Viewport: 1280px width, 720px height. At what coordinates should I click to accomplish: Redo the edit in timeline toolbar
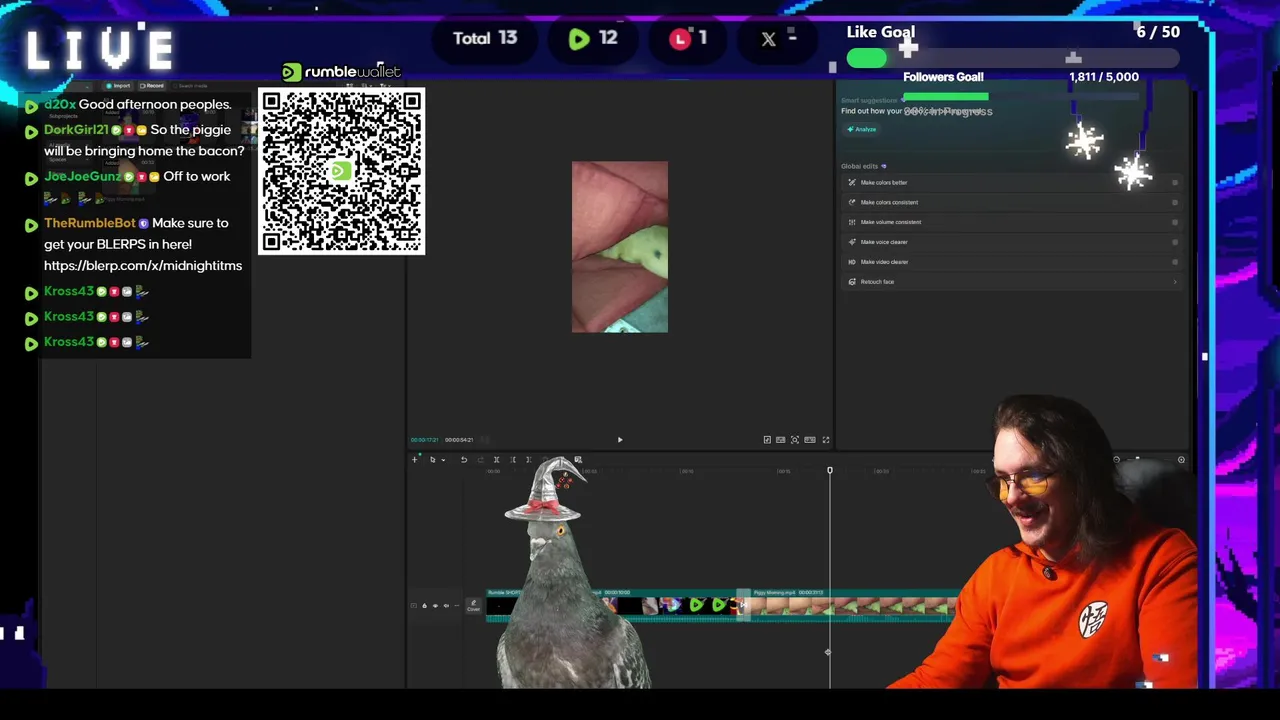pos(480,460)
